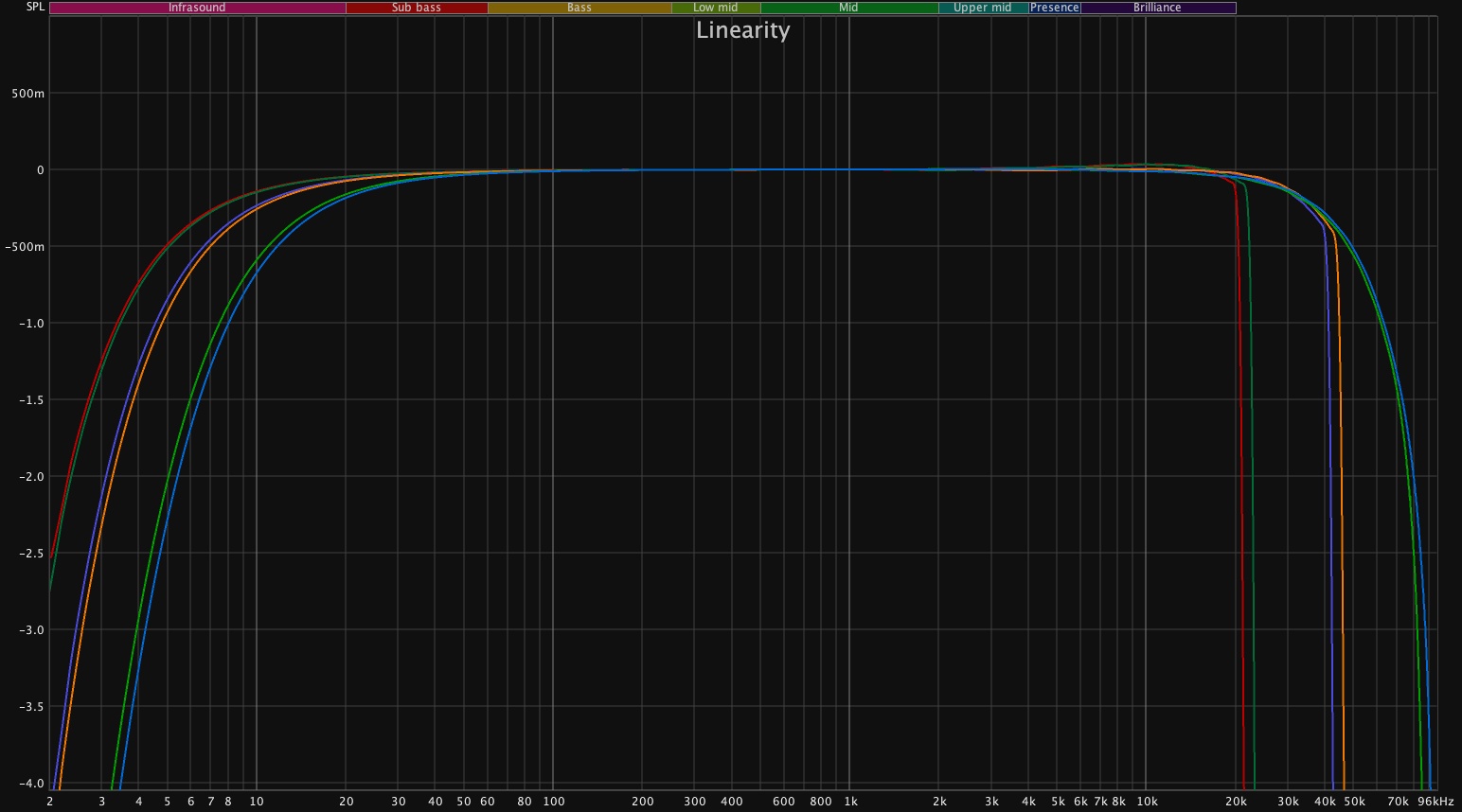The image size is (1462, 812).
Task: Click the -1.0 vertical axis value
Action: pos(31,324)
